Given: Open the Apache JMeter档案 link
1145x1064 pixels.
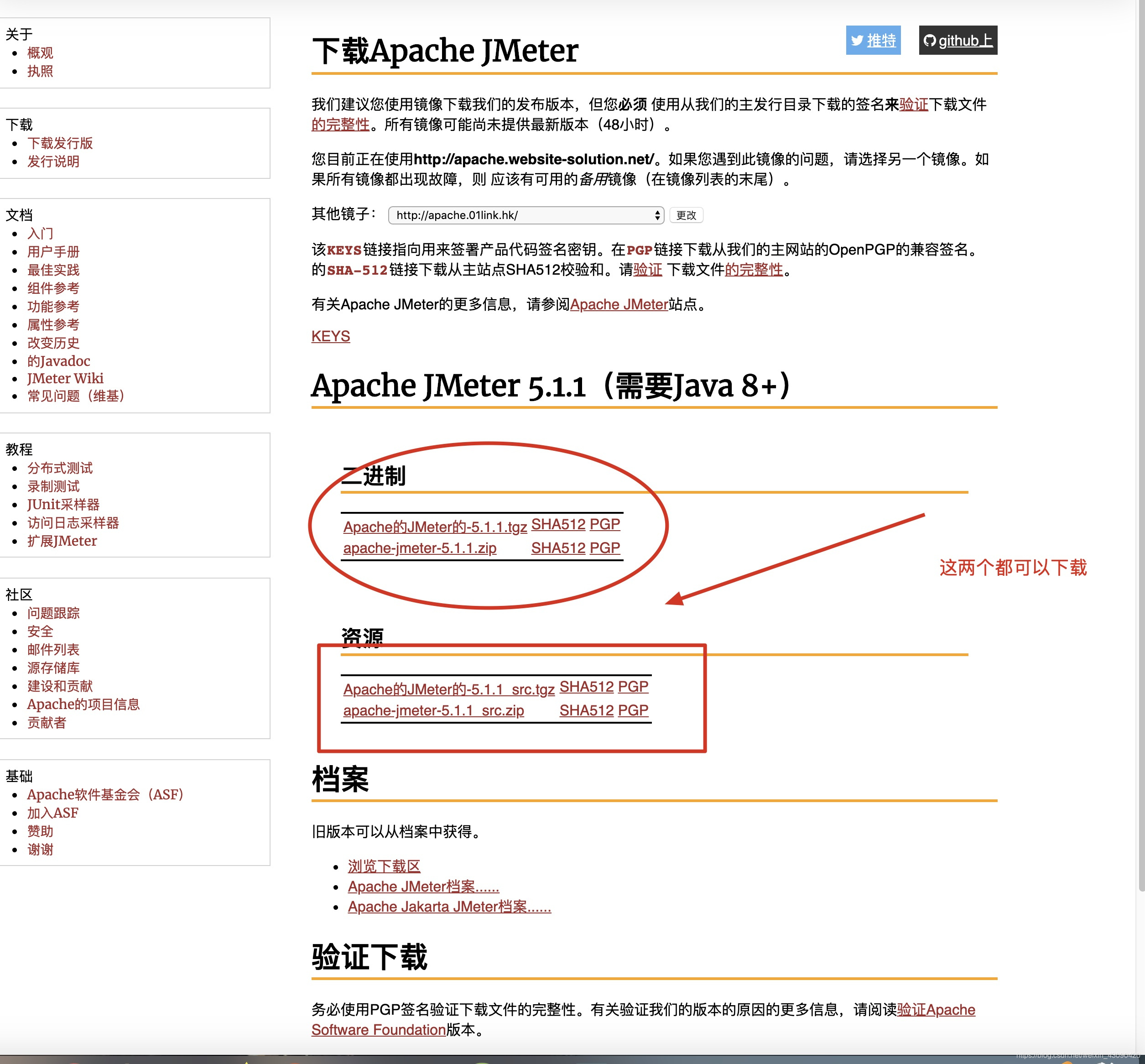Looking at the screenshot, I should coord(423,887).
